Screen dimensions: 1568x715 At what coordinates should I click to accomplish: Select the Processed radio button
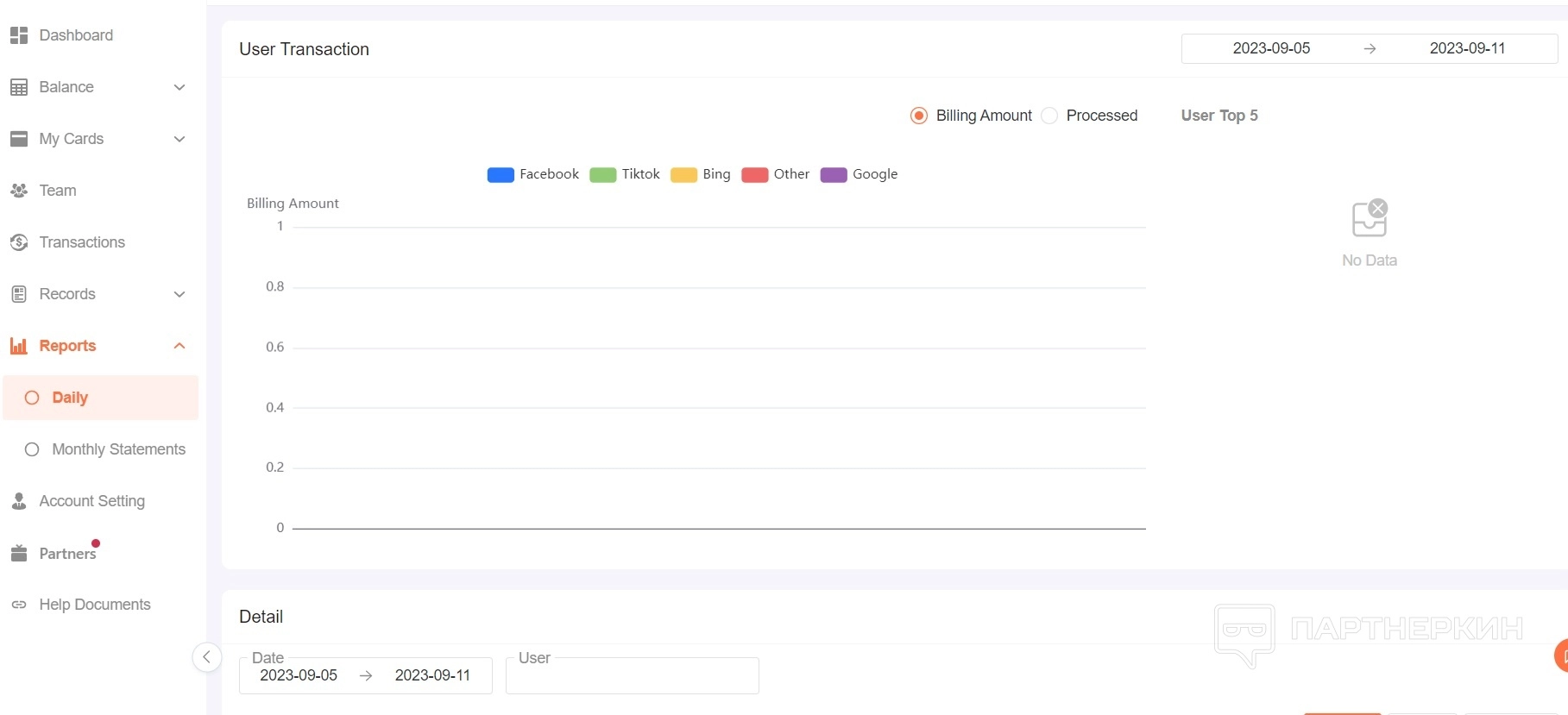point(1049,116)
